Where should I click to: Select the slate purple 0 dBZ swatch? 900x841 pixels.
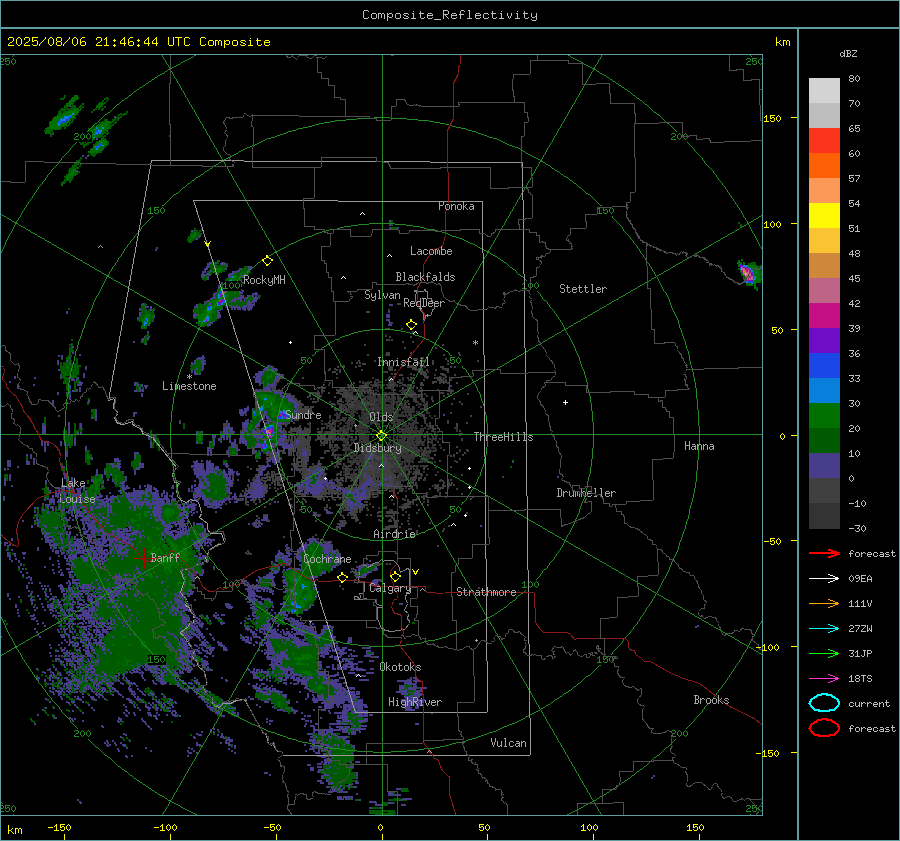pyautogui.click(x=824, y=465)
